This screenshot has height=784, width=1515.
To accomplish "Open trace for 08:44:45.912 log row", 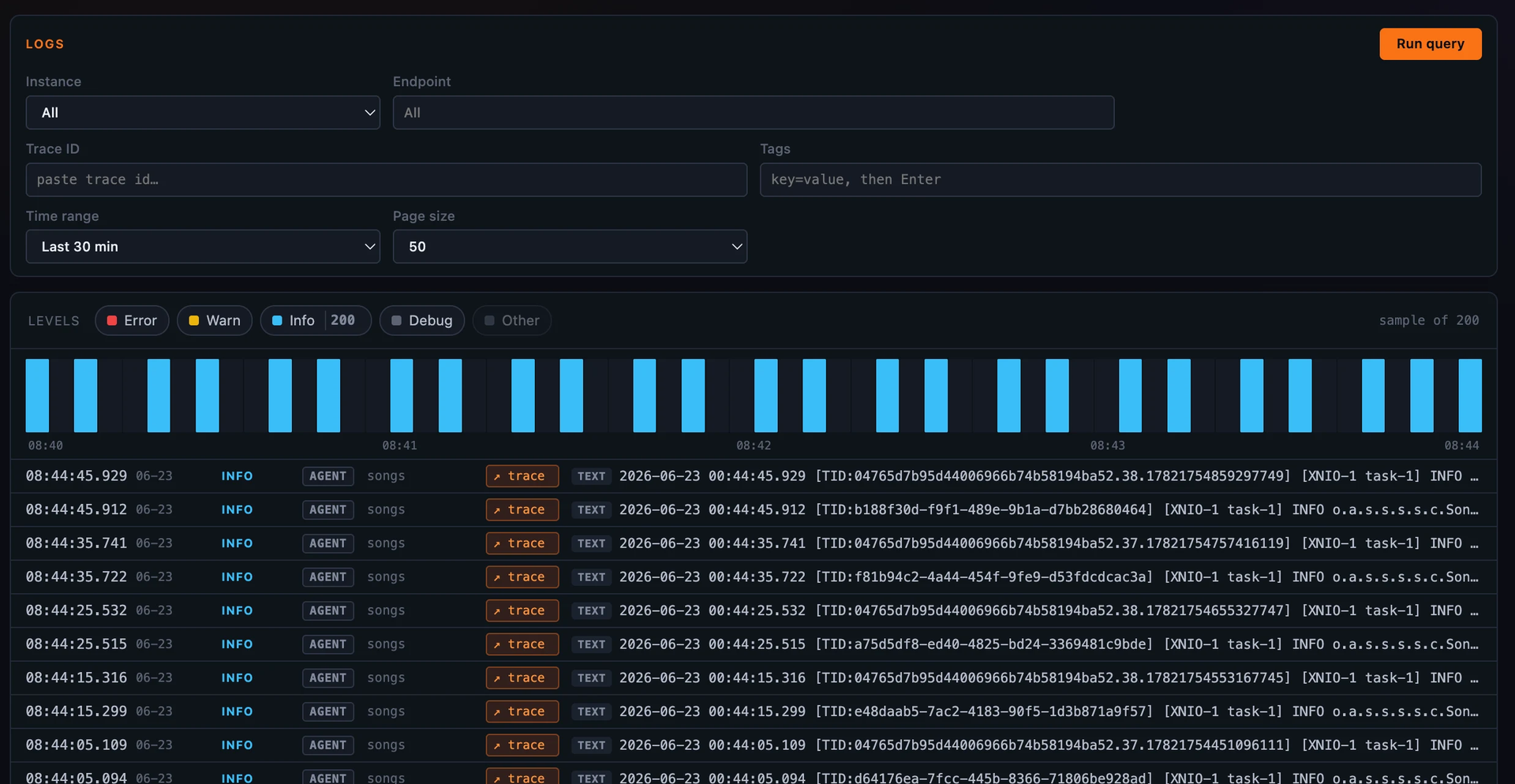I will 522,510.
